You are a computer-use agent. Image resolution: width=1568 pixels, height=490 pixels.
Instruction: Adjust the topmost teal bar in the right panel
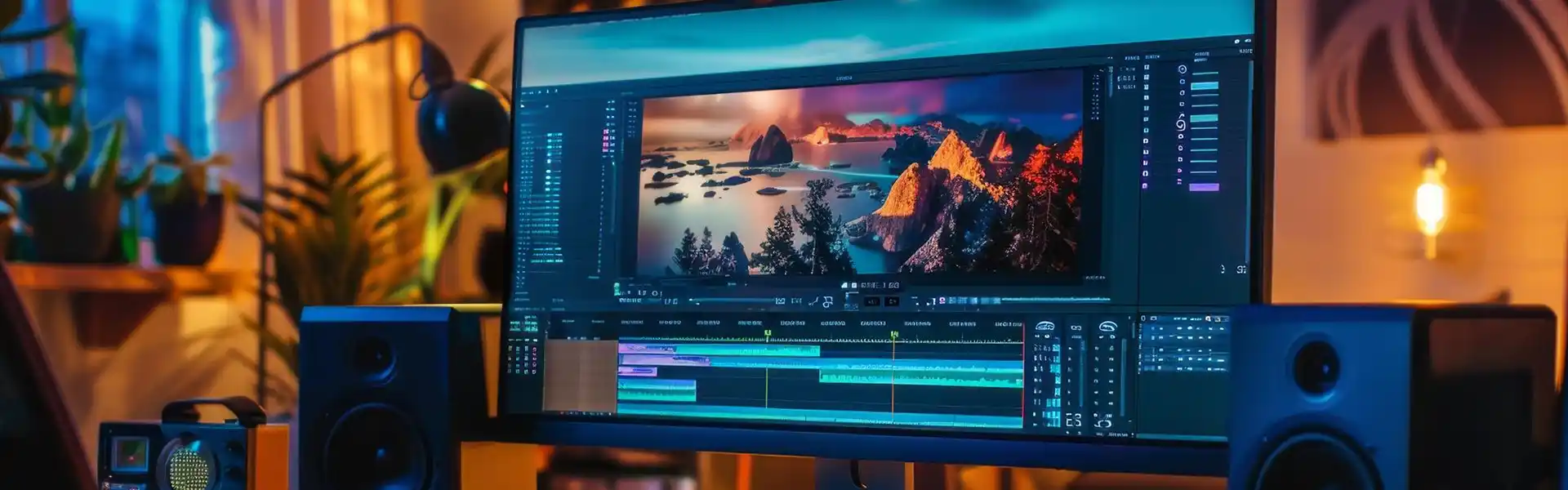point(1205,85)
